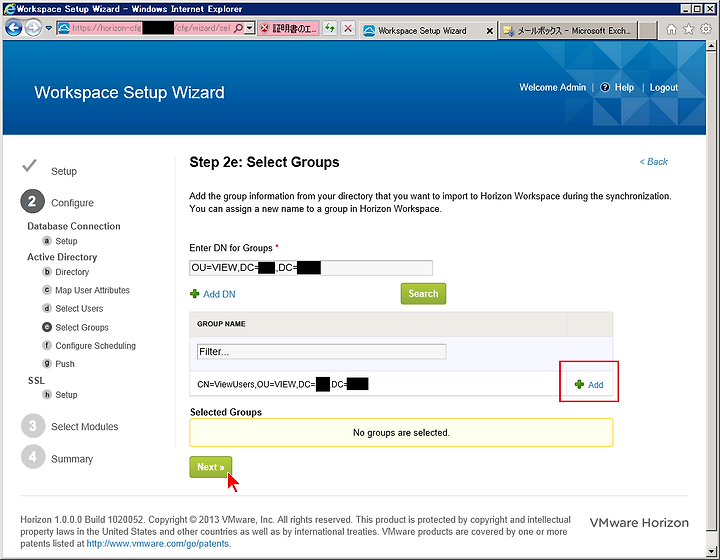This screenshot has height=560, width=720.
Task: Close the Workspace Setup Wizard tab
Action: (x=489, y=31)
